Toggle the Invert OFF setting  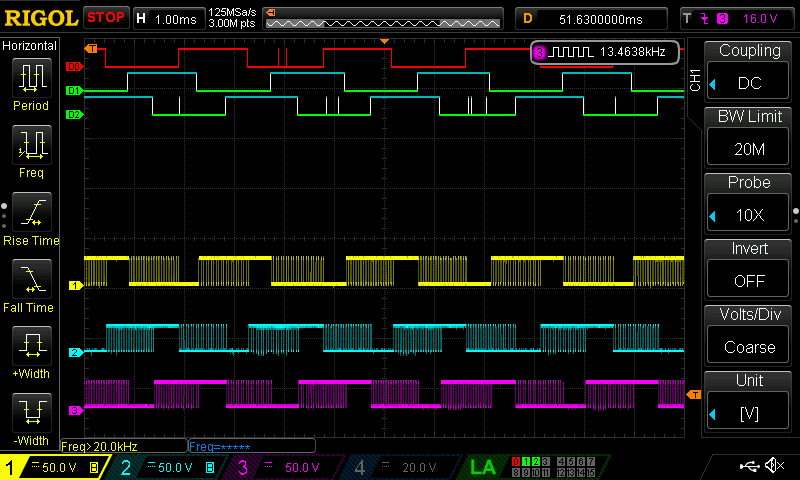click(748, 268)
